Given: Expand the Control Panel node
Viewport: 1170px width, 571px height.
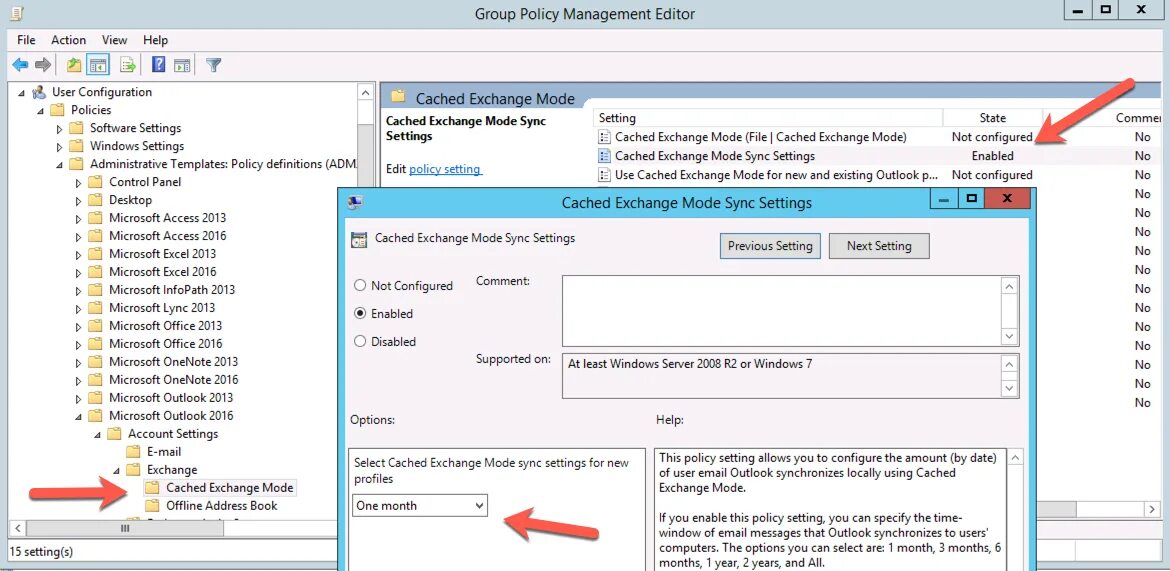Looking at the screenshot, I should (78, 182).
